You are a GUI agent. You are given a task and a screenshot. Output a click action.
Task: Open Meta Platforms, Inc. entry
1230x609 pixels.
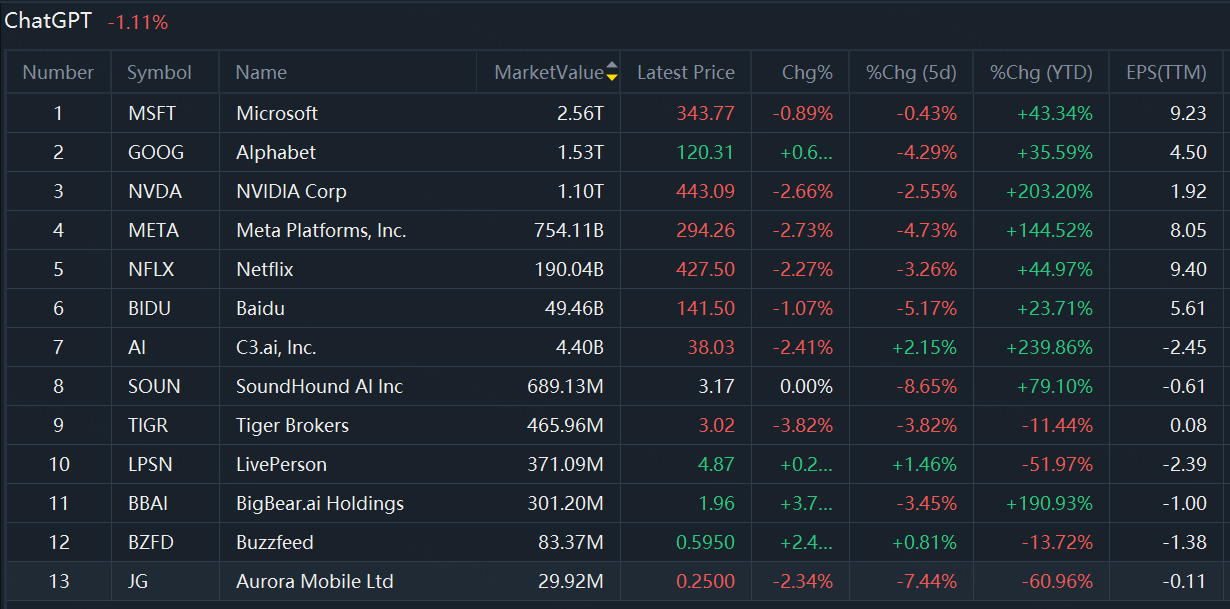click(x=321, y=230)
